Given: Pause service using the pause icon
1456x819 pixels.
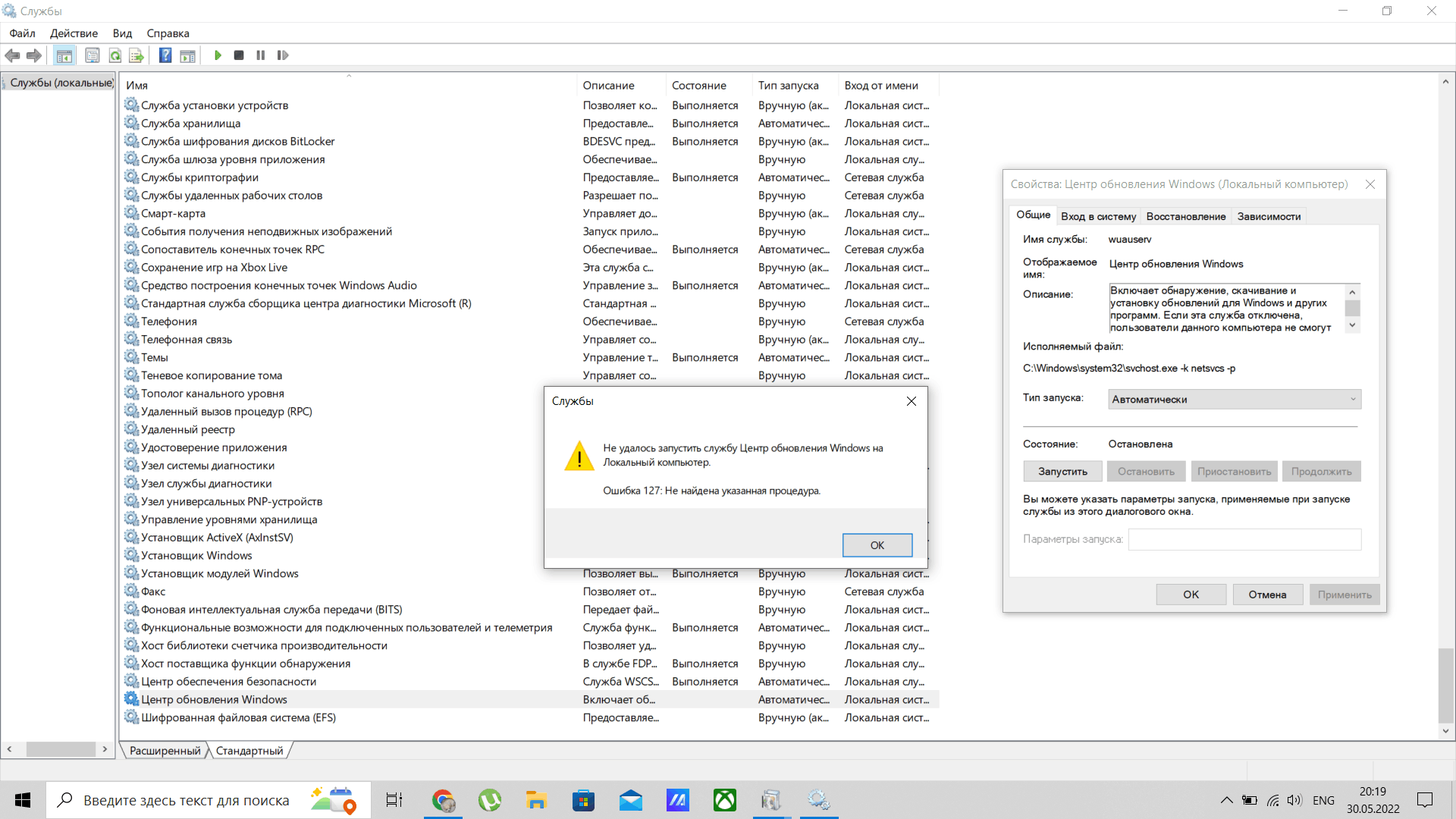Looking at the screenshot, I should tap(261, 55).
